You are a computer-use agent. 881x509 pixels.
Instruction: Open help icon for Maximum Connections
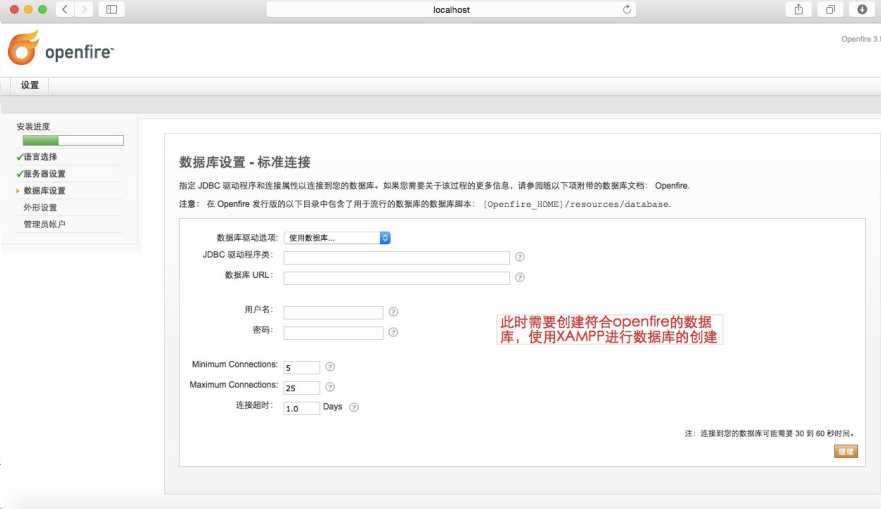pyautogui.click(x=330, y=387)
